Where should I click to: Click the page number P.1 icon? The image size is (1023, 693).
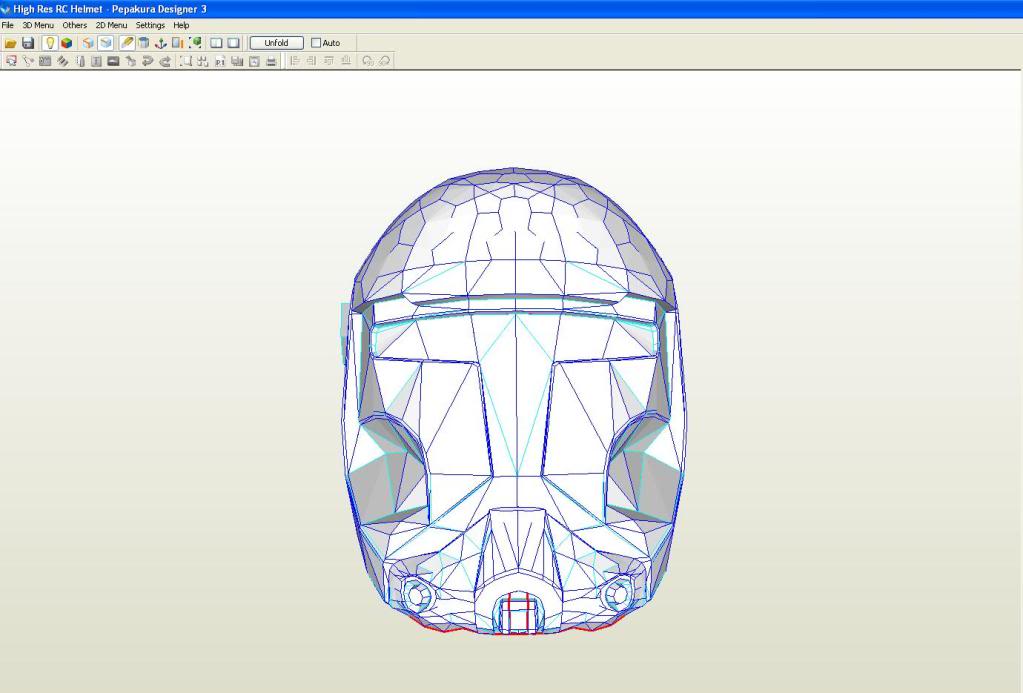pos(220,61)
